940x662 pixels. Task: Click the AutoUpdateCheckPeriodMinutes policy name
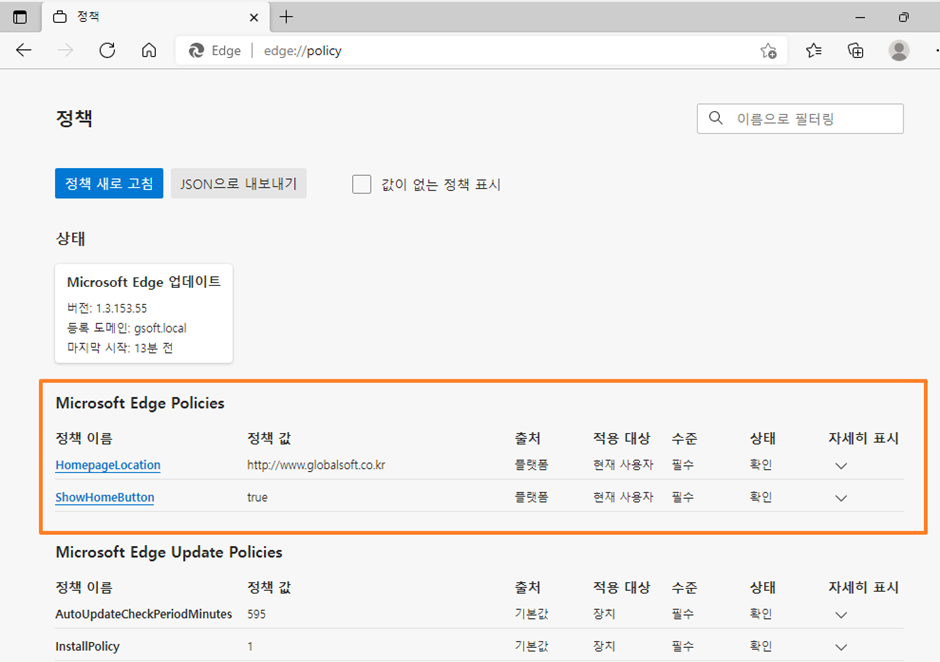tap(143, 614)
